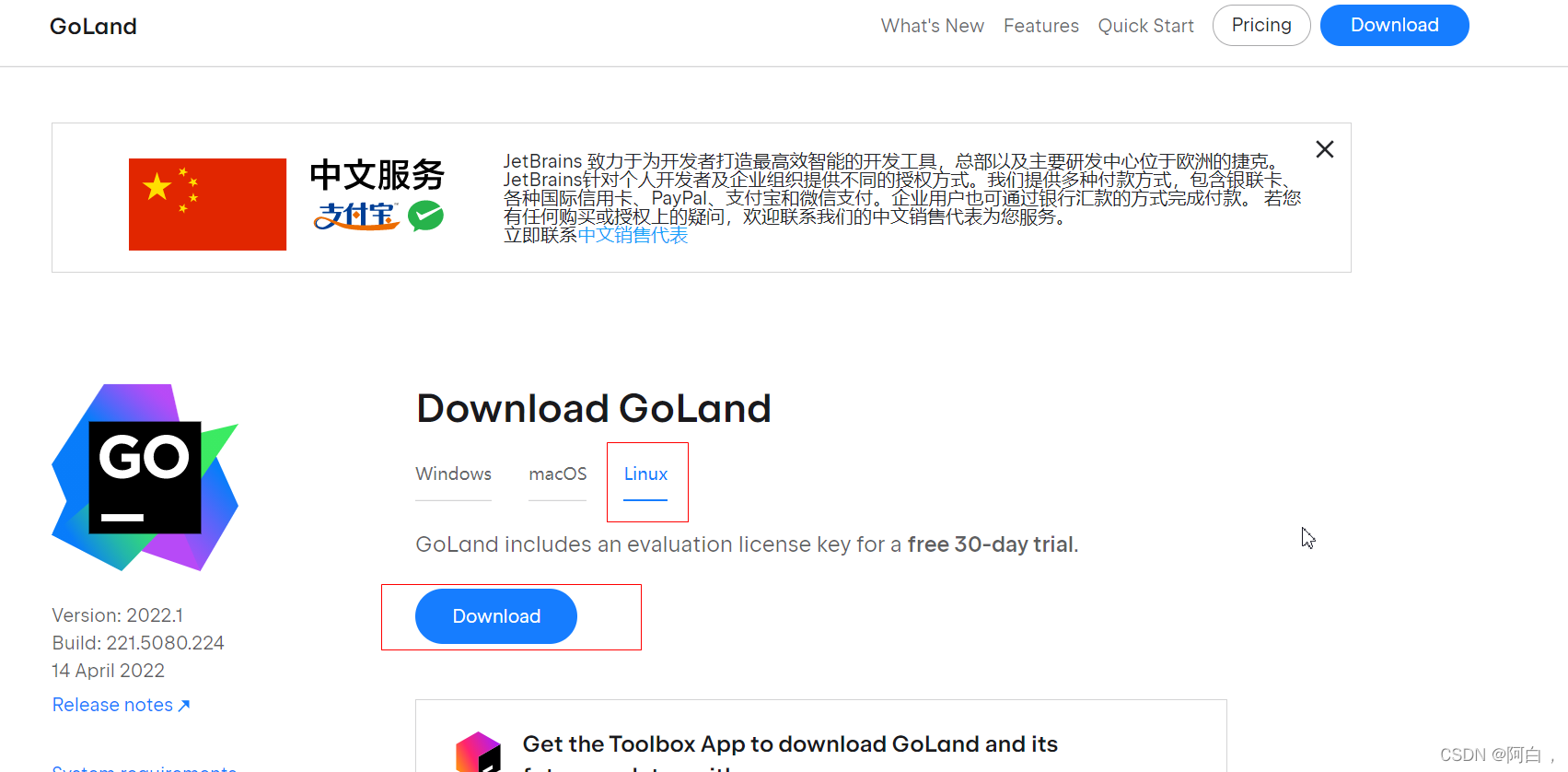Click the 14 April 2022 date text
Screen dimensions: 1568x772
tap(108, 671)
